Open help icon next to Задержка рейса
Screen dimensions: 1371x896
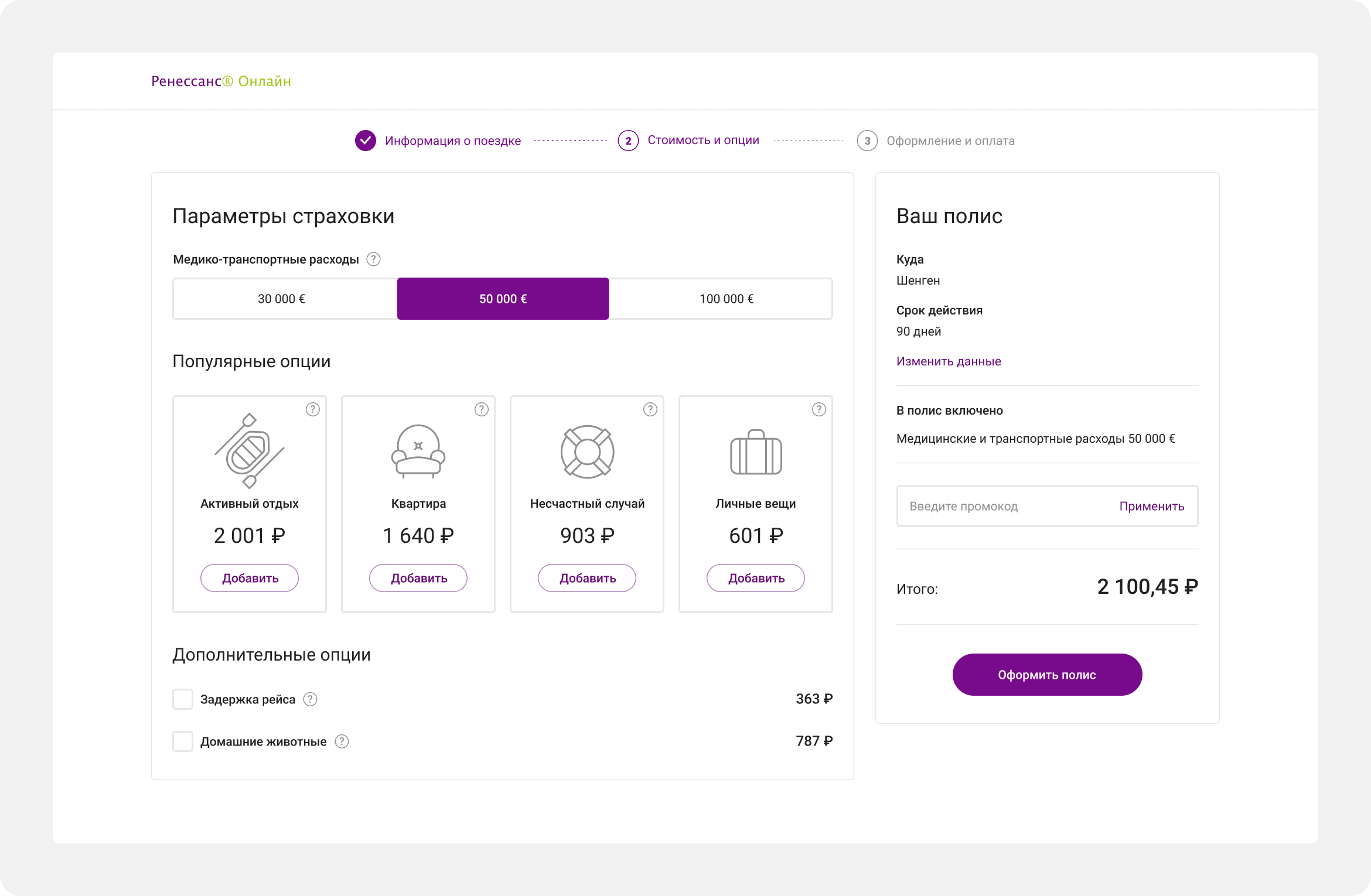(x=310, y=699)
